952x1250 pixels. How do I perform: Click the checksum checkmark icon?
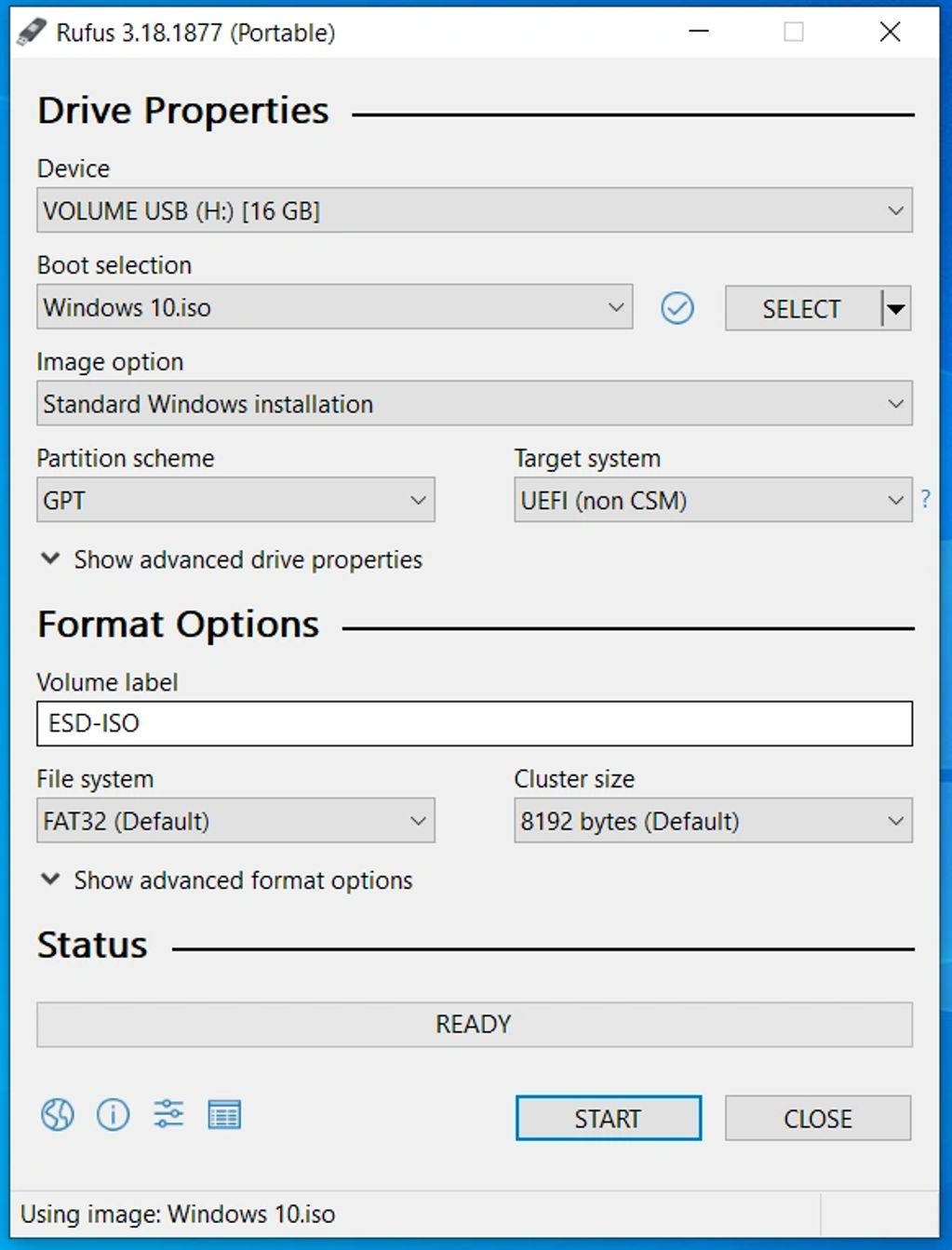[x=677, y=308]
